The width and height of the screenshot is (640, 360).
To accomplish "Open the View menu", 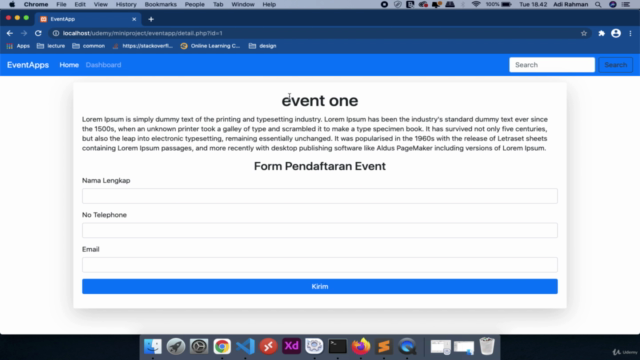I will click(100, 4).
